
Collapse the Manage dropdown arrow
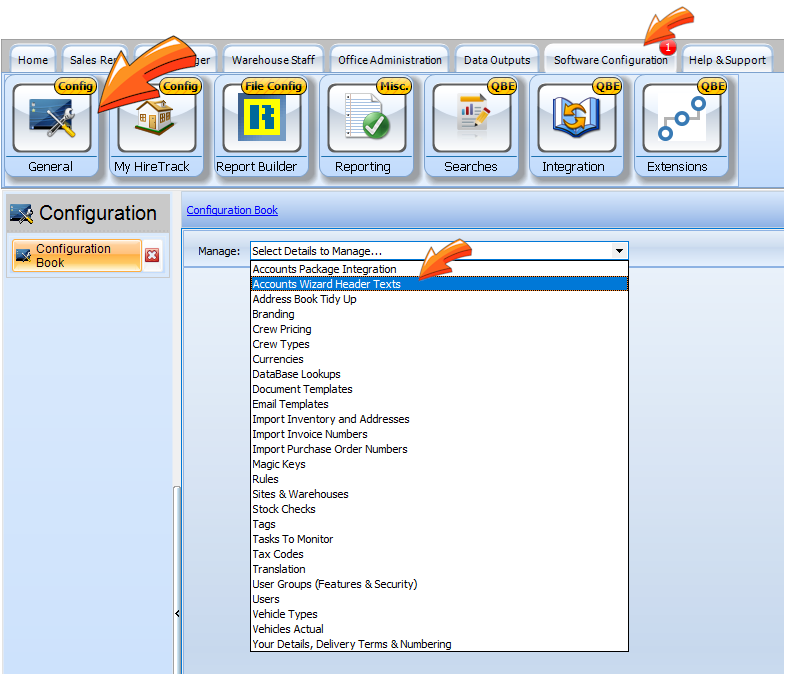point(619,251)
